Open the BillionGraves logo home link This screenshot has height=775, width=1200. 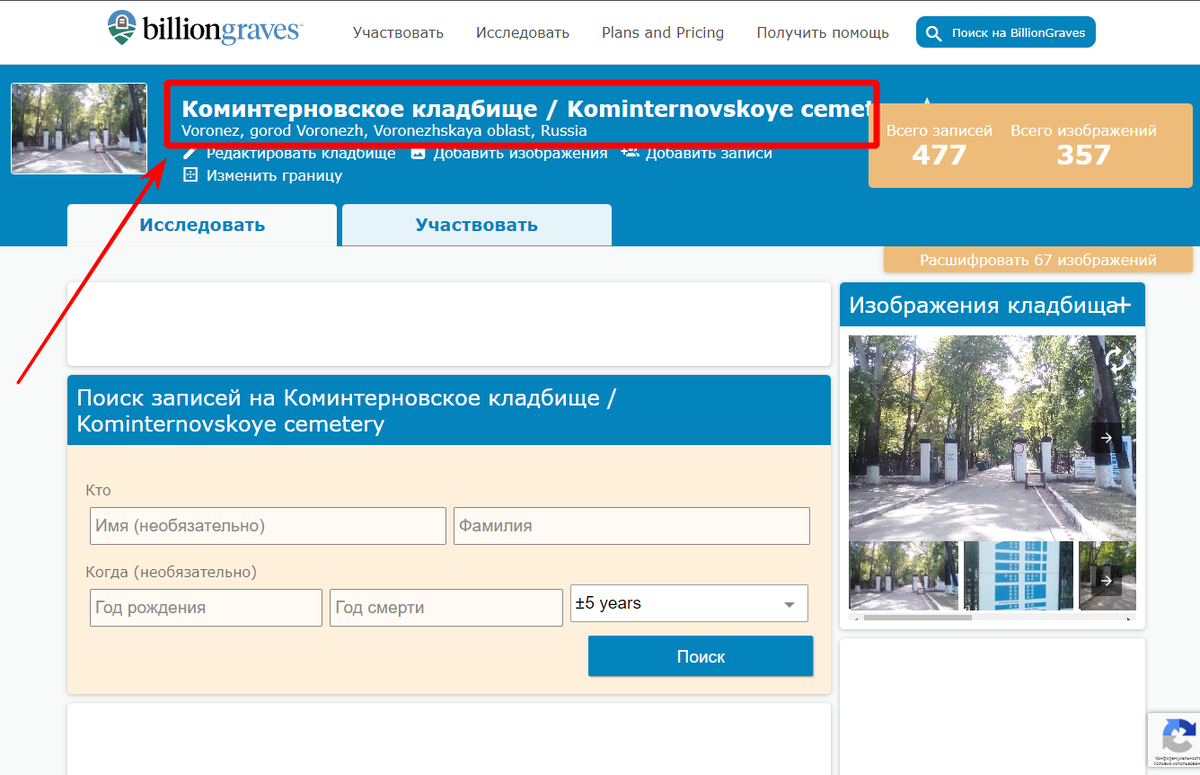[204, 28]
